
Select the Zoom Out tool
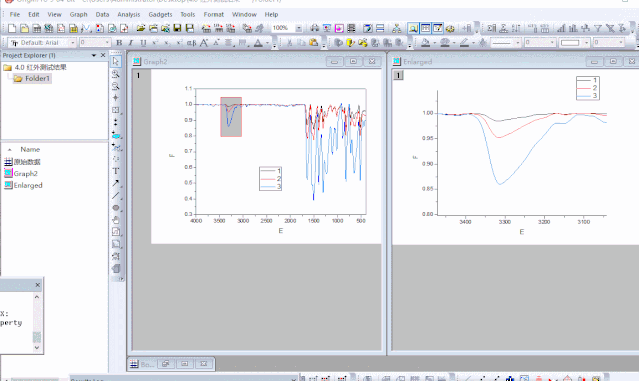(116, 86)
